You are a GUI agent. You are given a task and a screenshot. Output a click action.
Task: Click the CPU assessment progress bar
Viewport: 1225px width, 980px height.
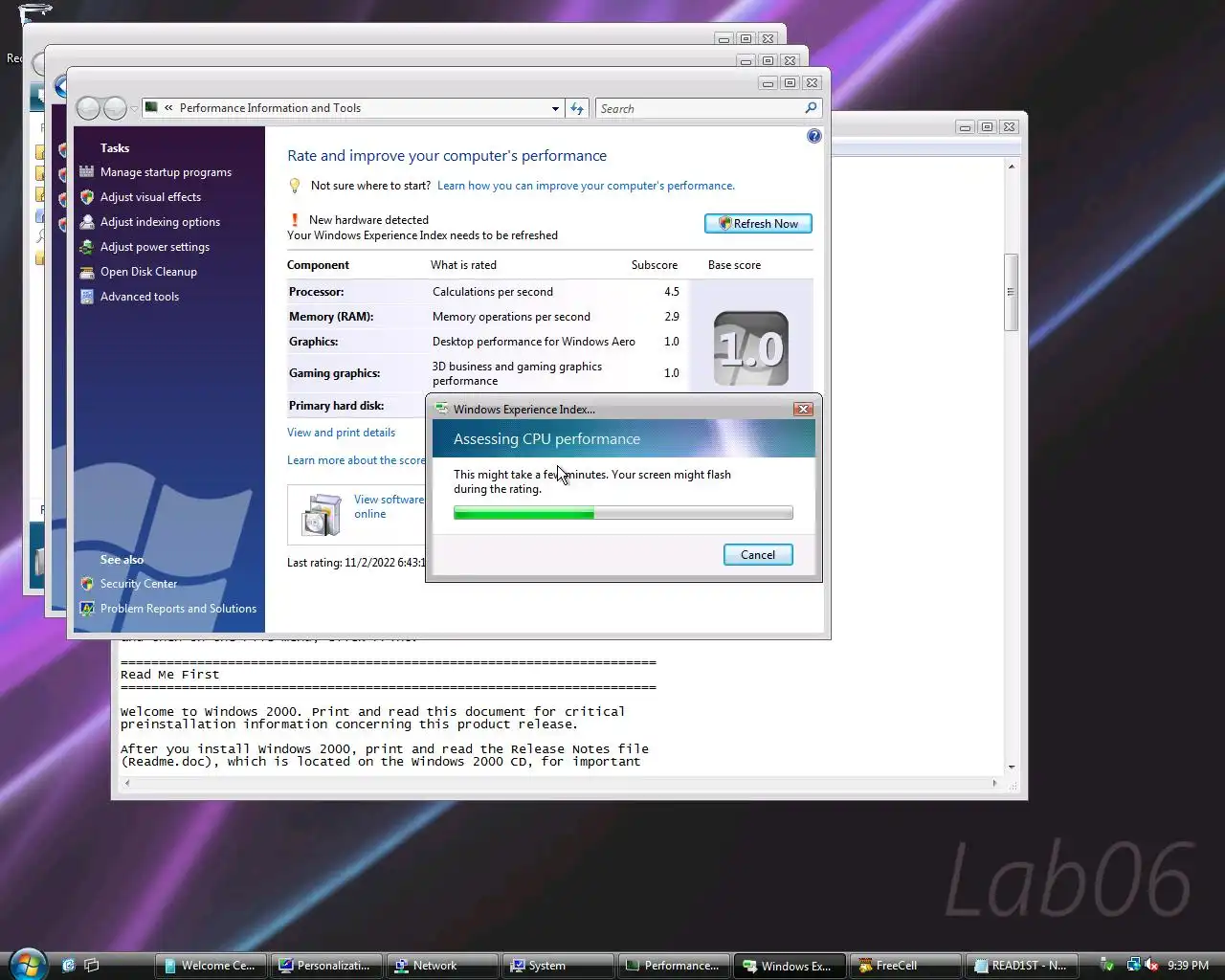(x=623, y=514)
